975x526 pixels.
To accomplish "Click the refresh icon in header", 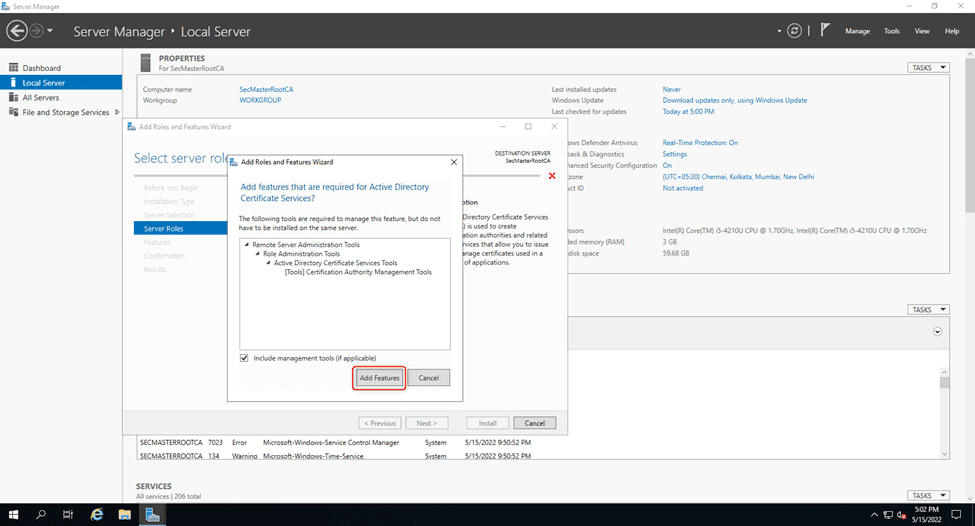I will (794, 30).
